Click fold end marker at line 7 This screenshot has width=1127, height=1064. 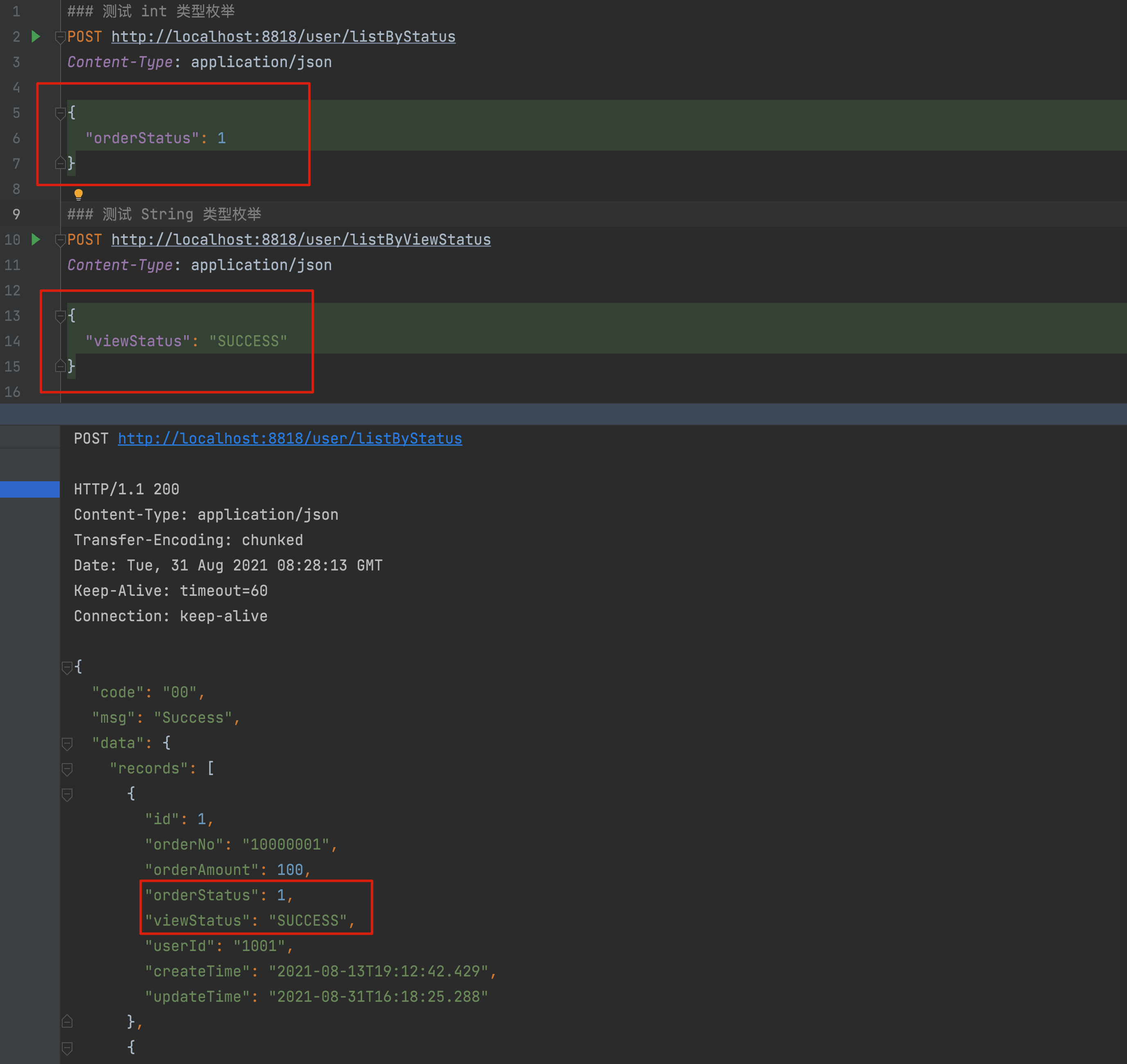coord(60,163)
